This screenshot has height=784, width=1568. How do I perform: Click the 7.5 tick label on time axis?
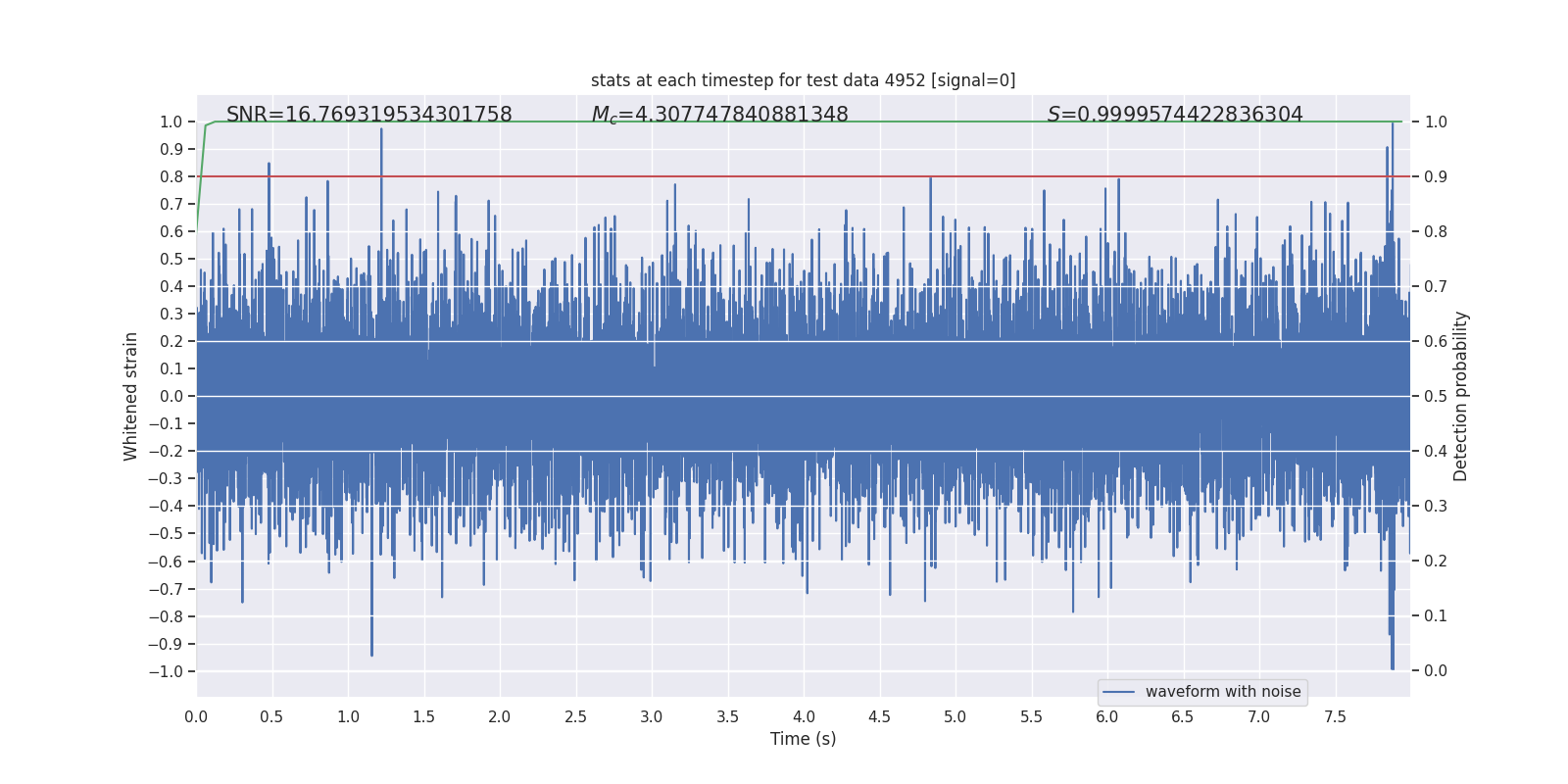coord(1335,716)
